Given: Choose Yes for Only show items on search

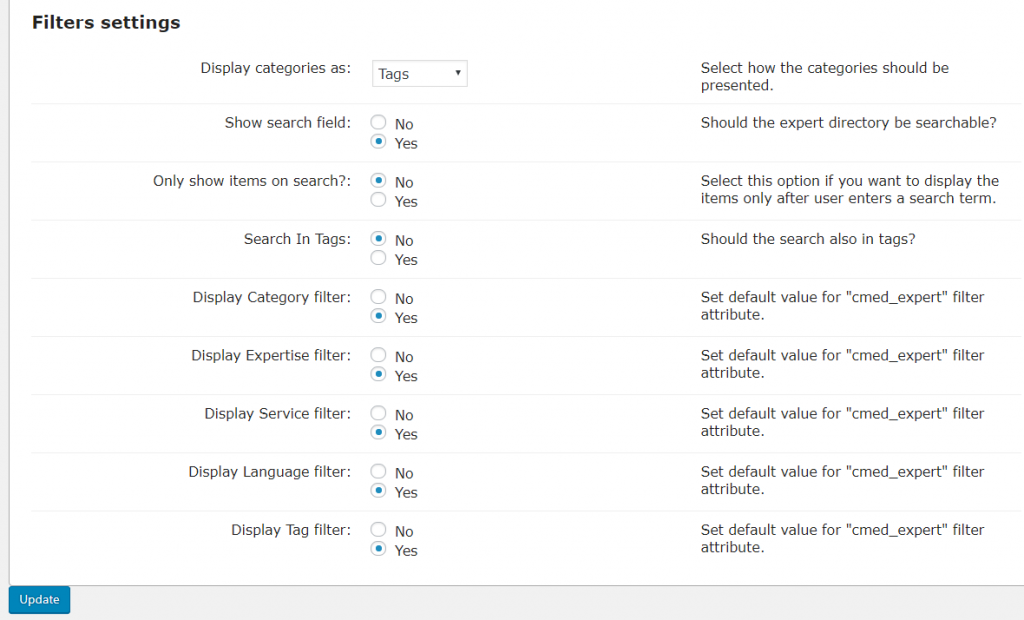Looking at the screenshot, I should pyautogui.click(x=378, y=200).
